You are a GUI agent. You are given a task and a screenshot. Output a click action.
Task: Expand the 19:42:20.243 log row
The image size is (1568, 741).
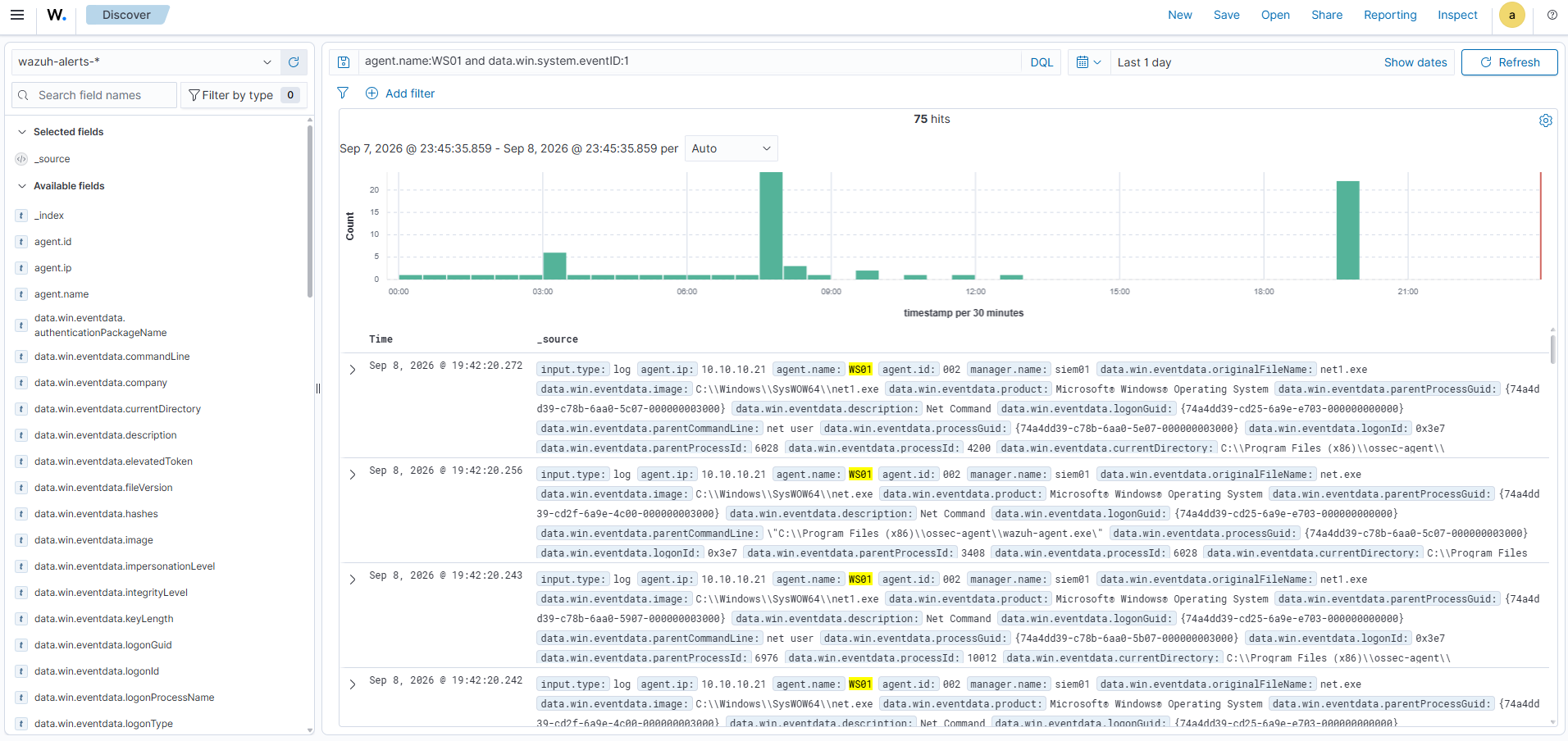click(353, 580)
